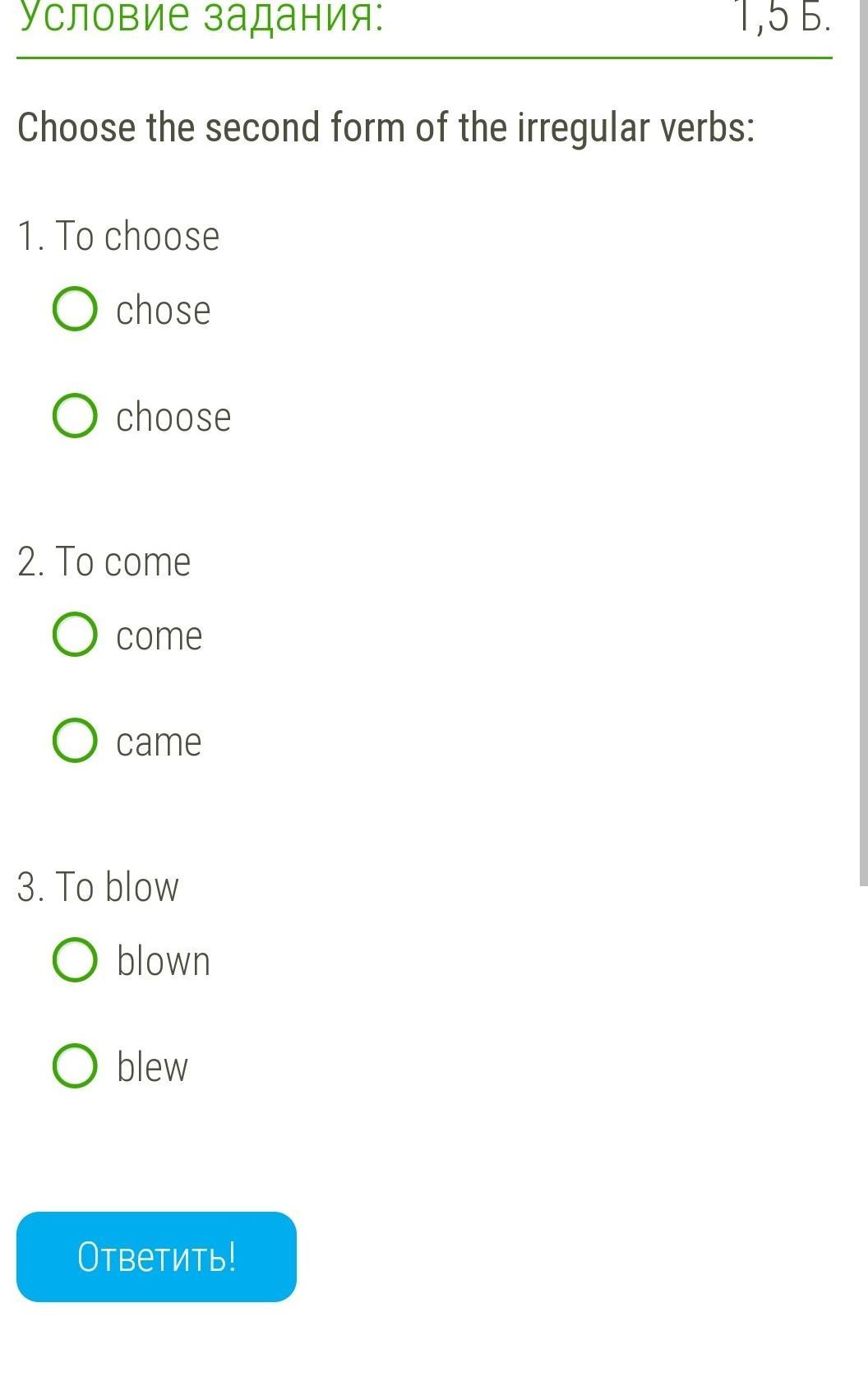
Task: Click the vertical scrollbar on the right edge
Action: 863,444
